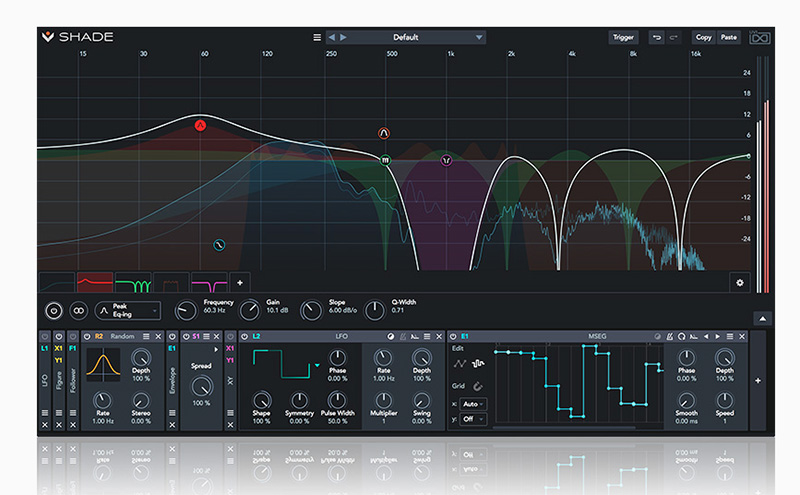Screen dimensions: 800x495
Task: Click the Q-Width knob
Action: coord(374,311)
